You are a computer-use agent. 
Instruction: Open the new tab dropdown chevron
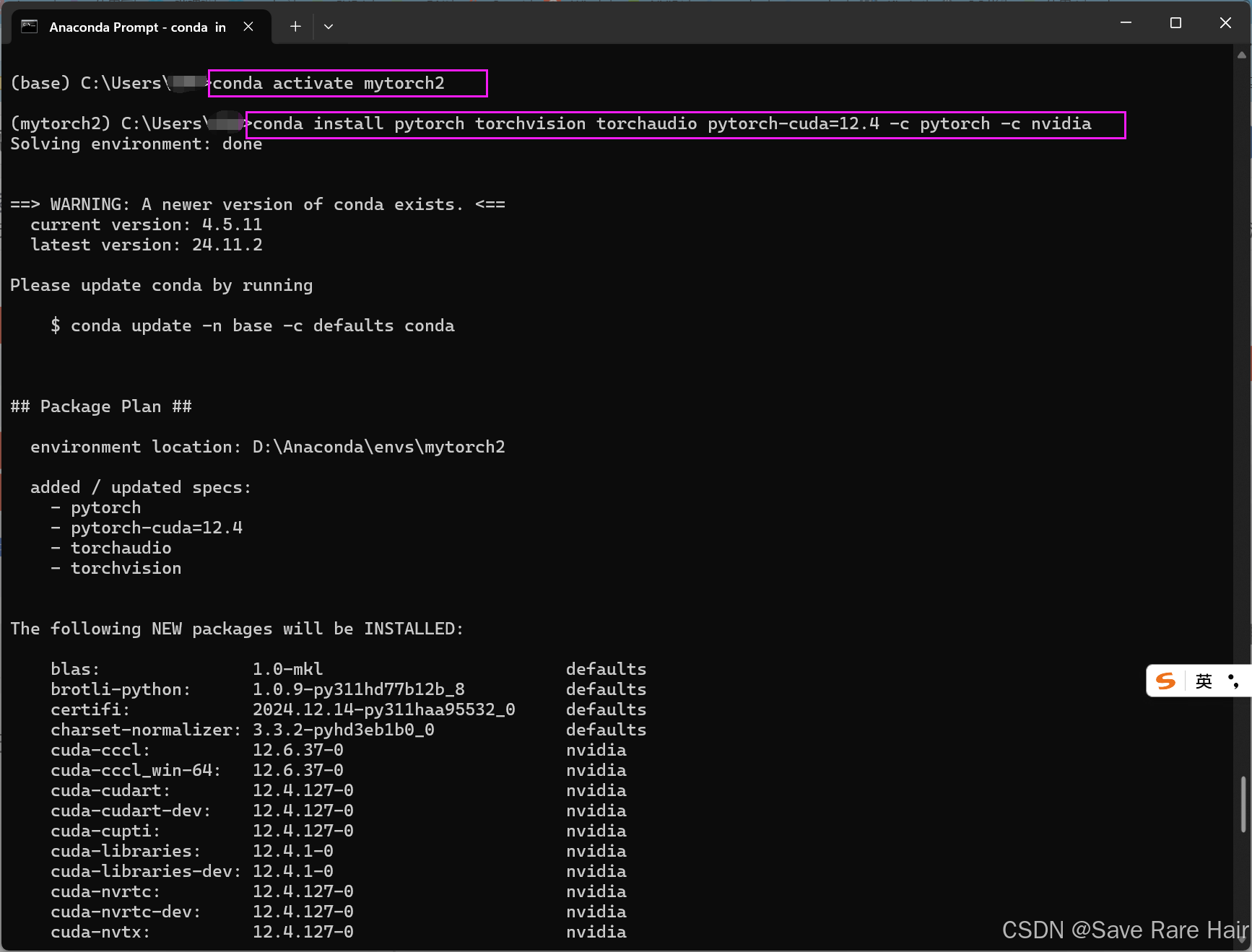(329, 26)
